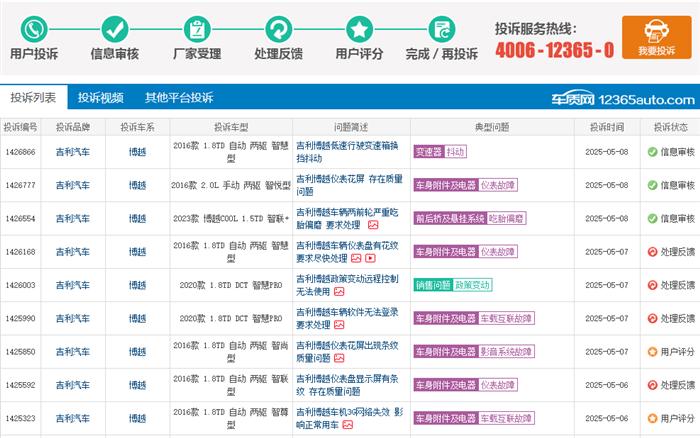Click red 处理反馈 status icon for 1425592
The width and height of the screenshot is (700, 438).
pos(652,385)
